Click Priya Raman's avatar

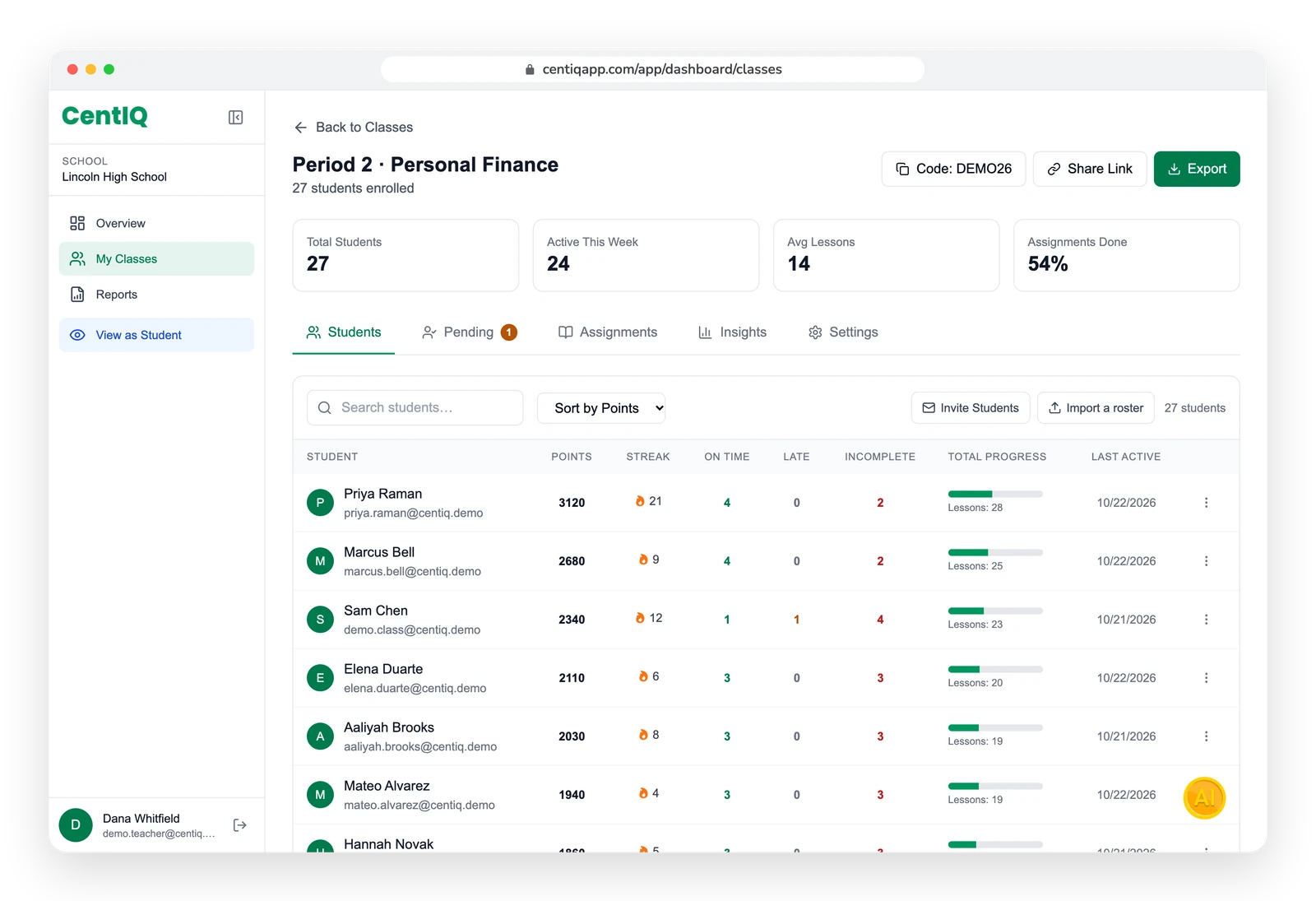pos(320,503)
